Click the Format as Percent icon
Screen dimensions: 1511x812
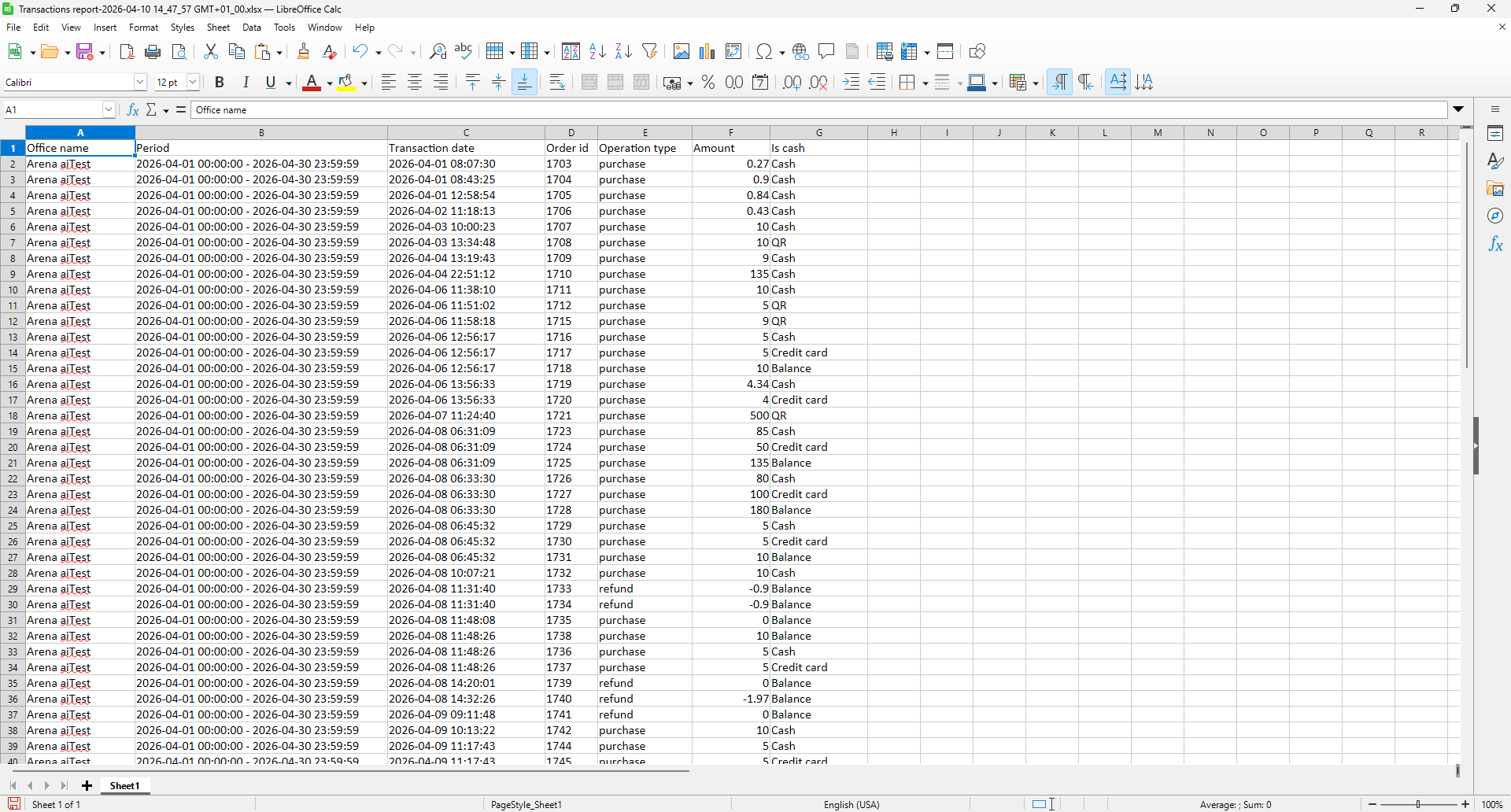708,83
